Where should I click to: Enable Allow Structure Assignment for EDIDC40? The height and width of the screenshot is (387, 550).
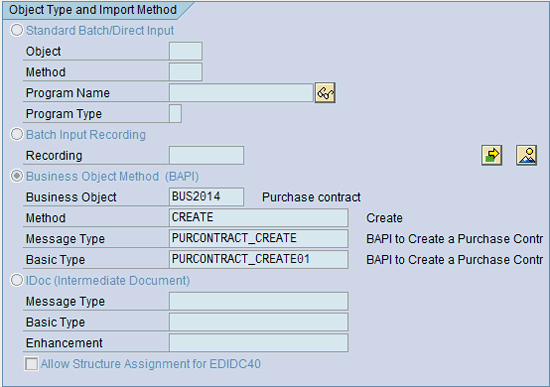tap(31, 364)
